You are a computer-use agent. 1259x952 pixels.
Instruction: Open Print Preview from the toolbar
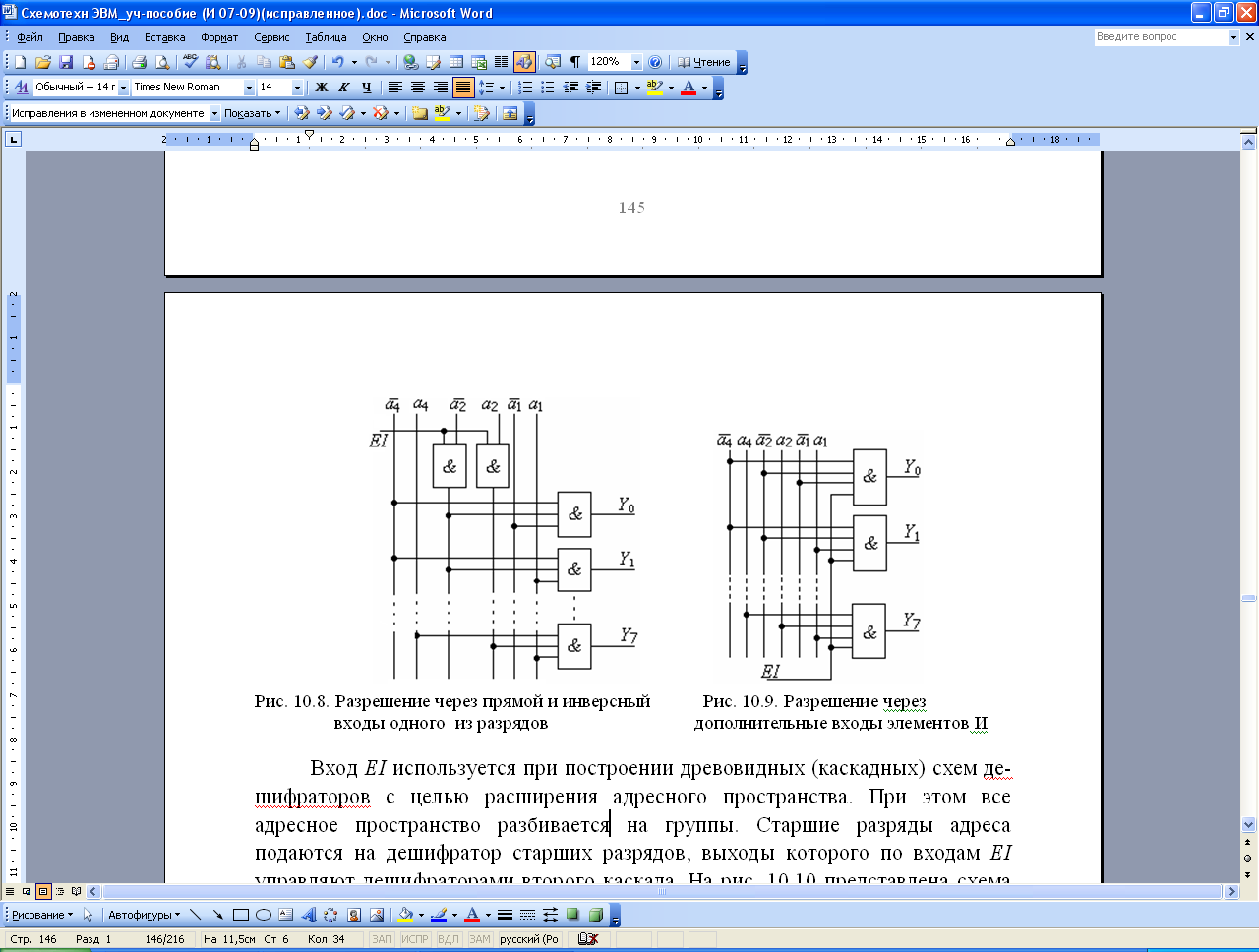coord(162,62)
